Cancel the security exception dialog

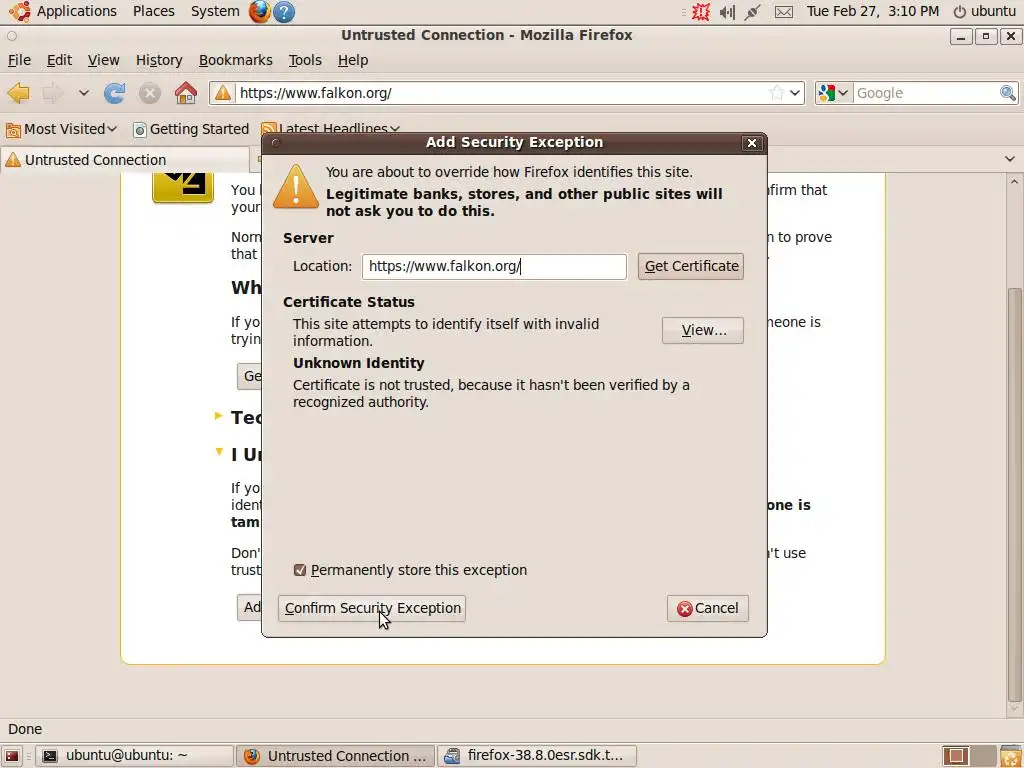pos(708,609)
